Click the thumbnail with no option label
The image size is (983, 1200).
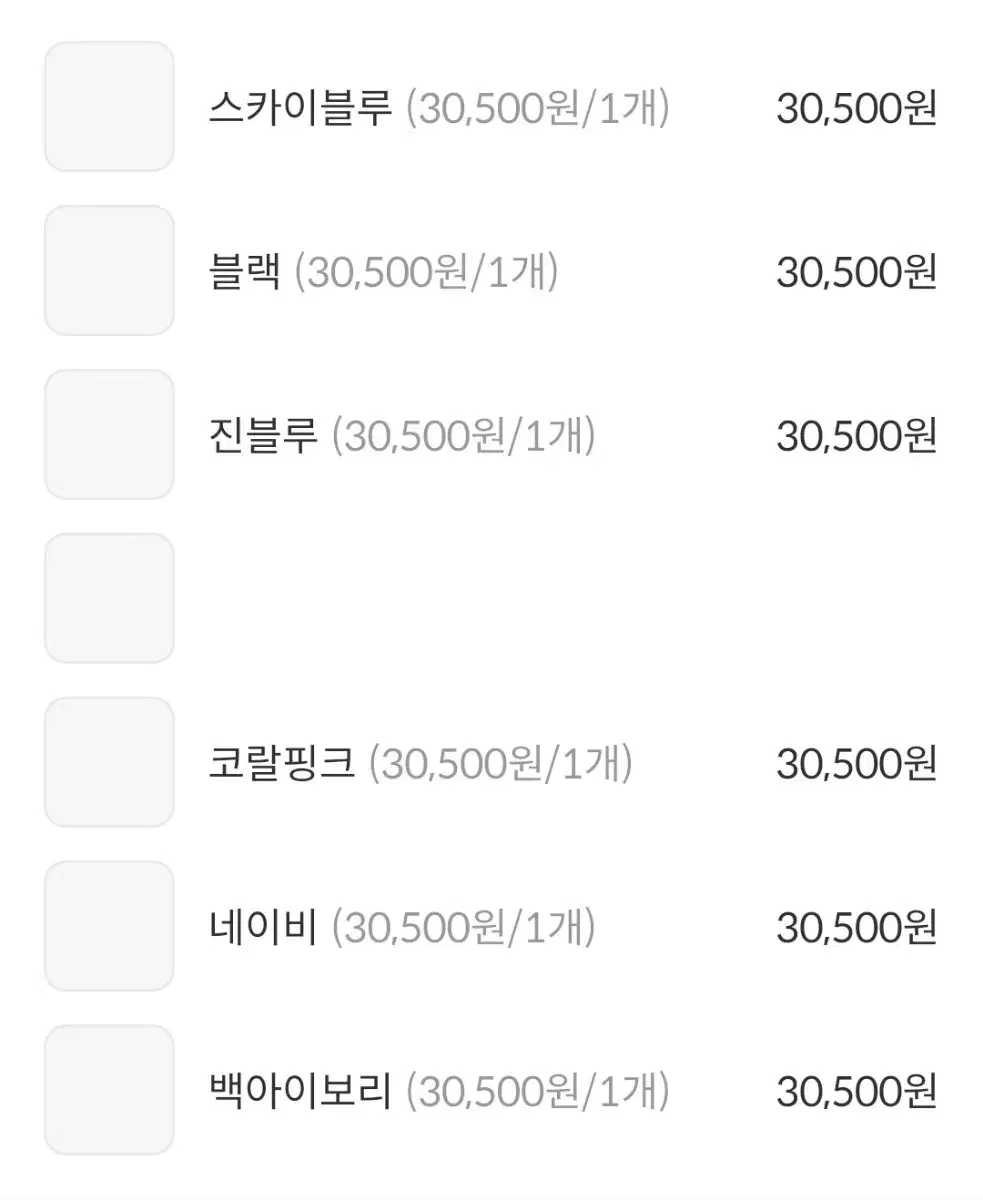(x=109, y=598)
